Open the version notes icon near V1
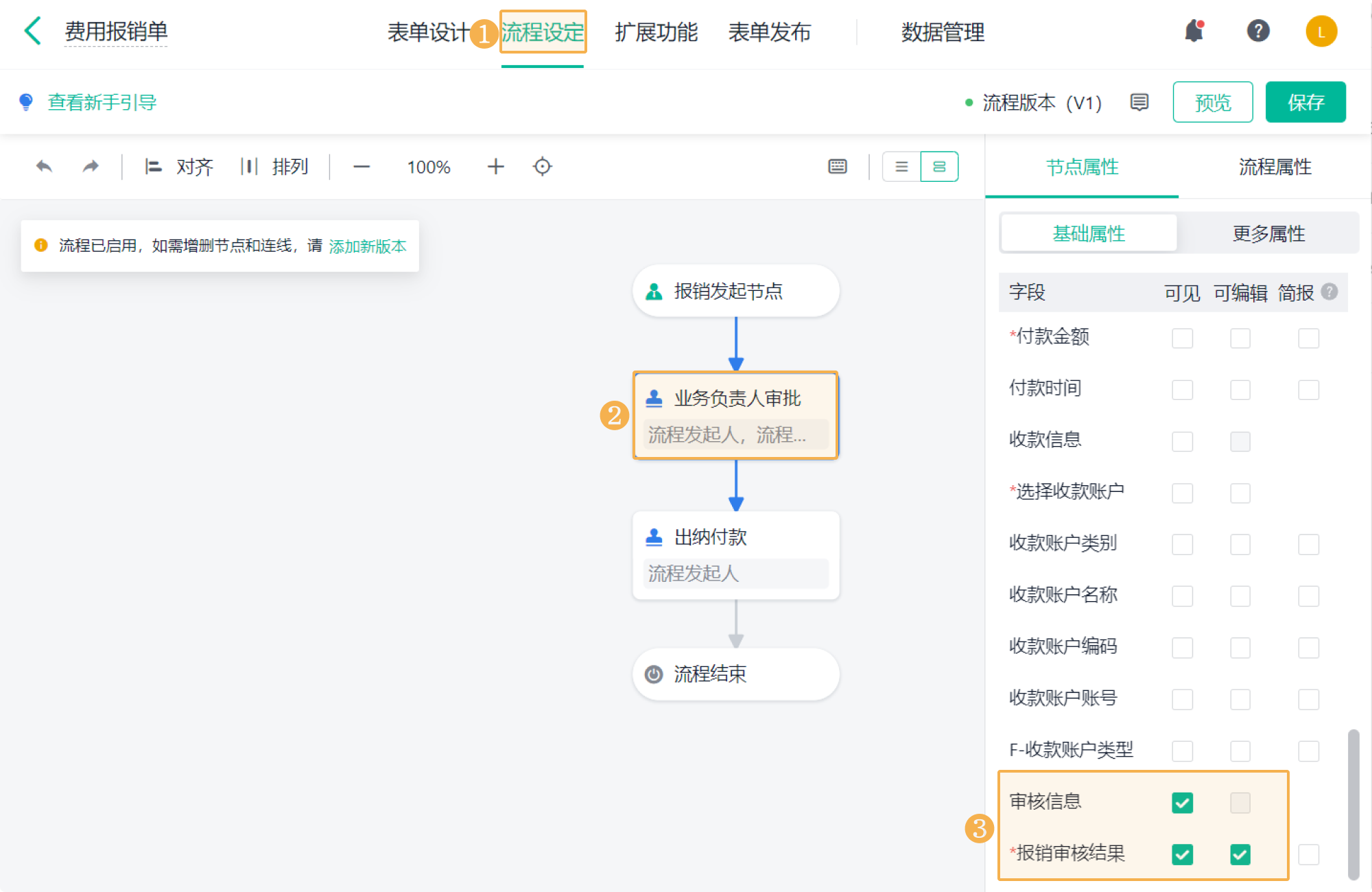 1139,102
